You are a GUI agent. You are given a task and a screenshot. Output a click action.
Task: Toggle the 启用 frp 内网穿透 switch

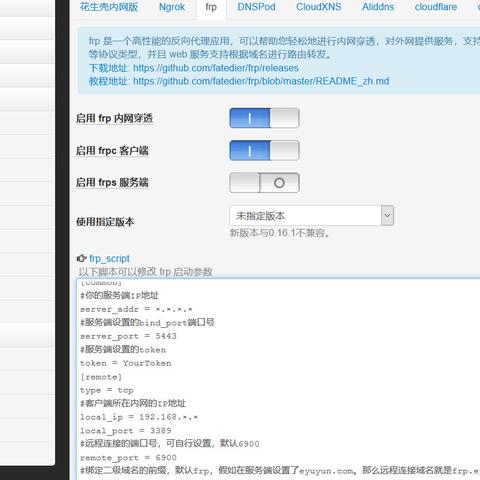pos(264,118)
